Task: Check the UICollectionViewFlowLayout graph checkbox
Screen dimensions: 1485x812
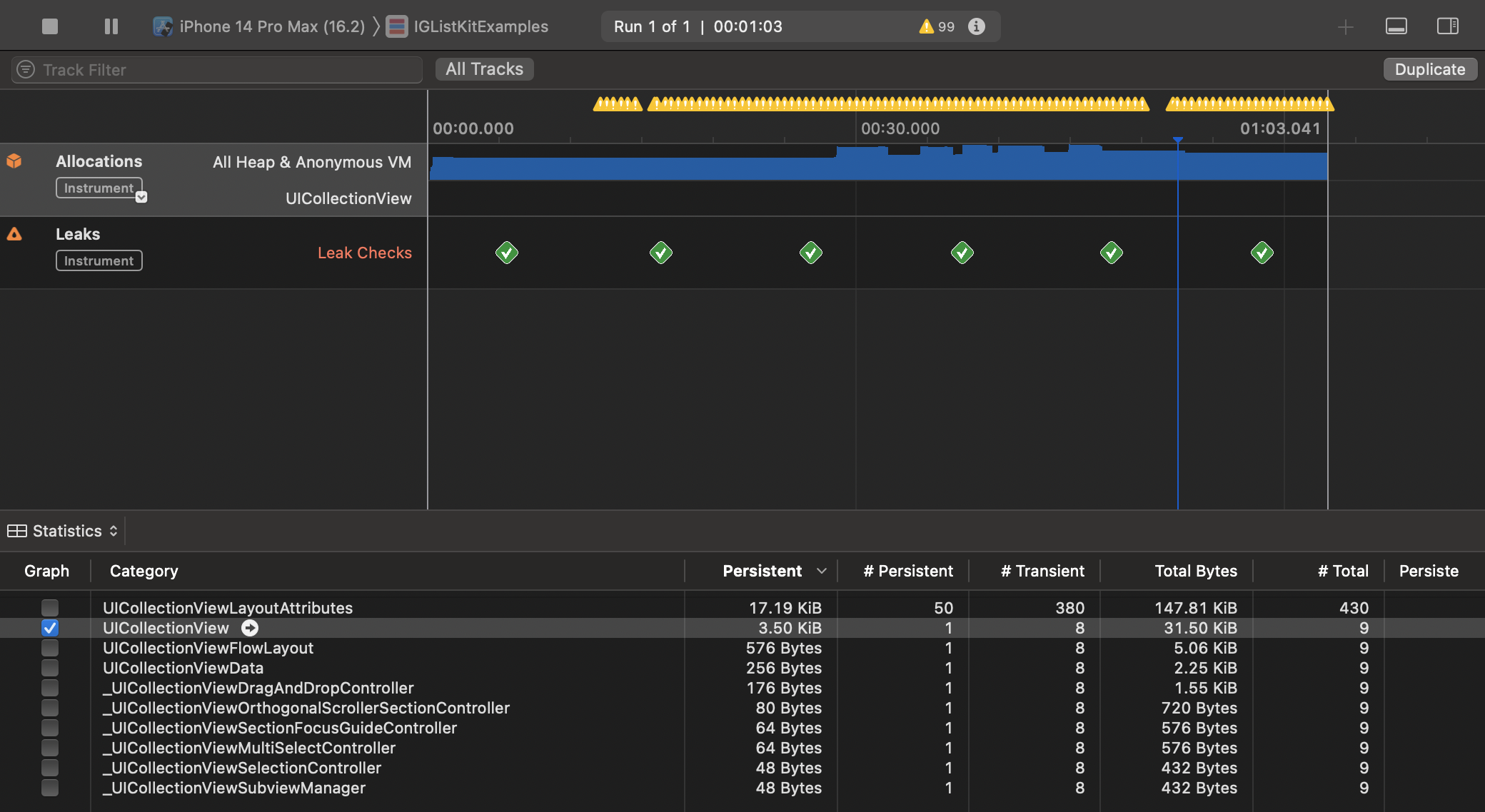Action: point(49,648)
